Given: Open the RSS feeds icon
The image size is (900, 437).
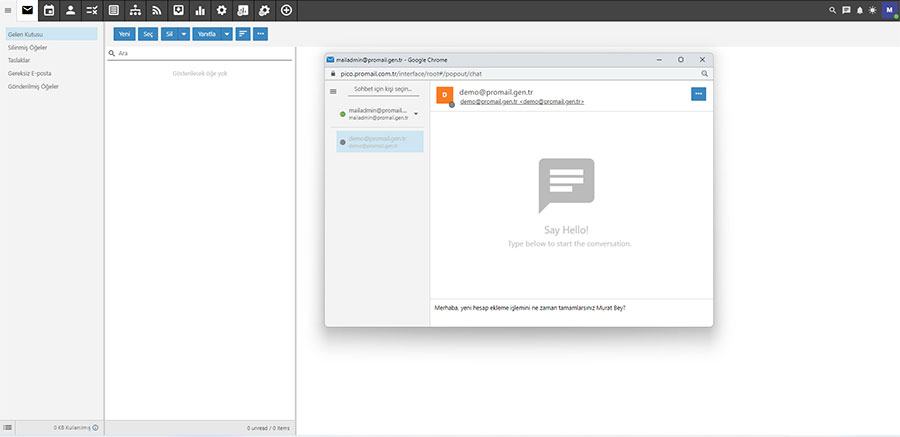Looking at the screenshot, I should [157, 10].
